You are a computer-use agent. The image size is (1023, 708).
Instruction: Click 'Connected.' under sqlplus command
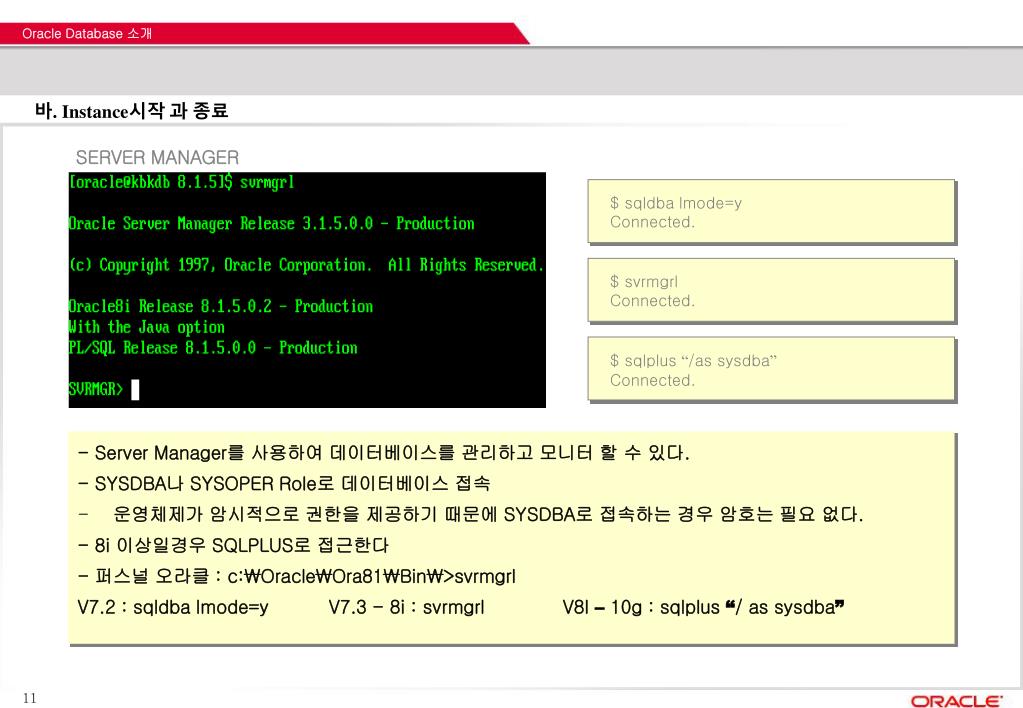click(652, 380)
